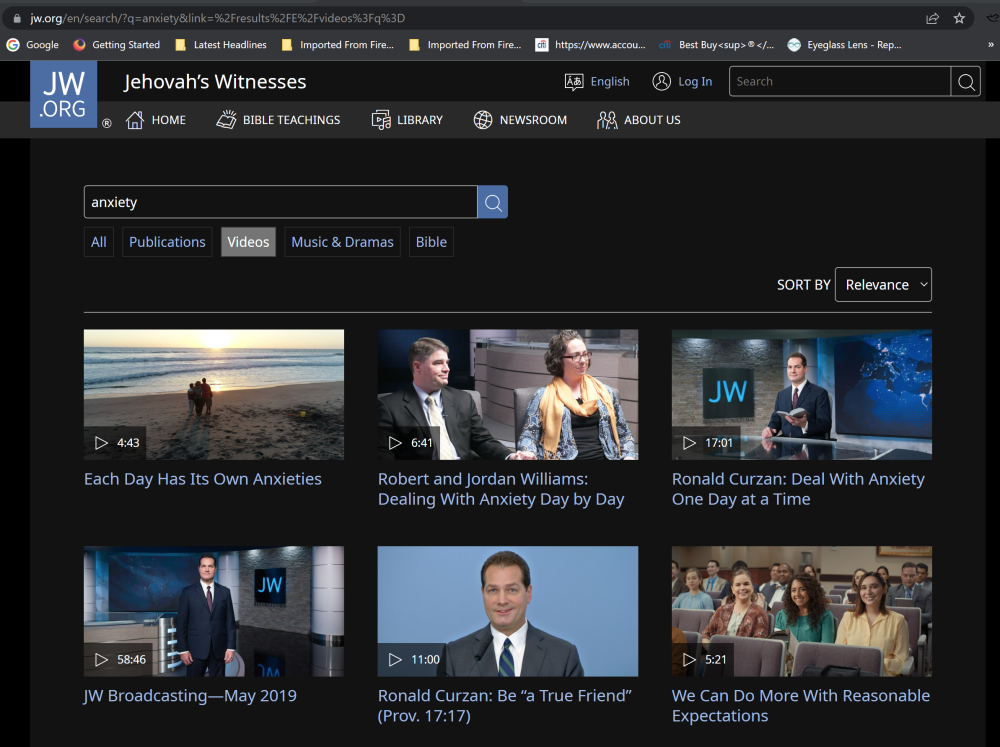The height and width of the screenshot is (747, 1000).
Task: Click the anxiety search text field
Action: pos(280,202)
